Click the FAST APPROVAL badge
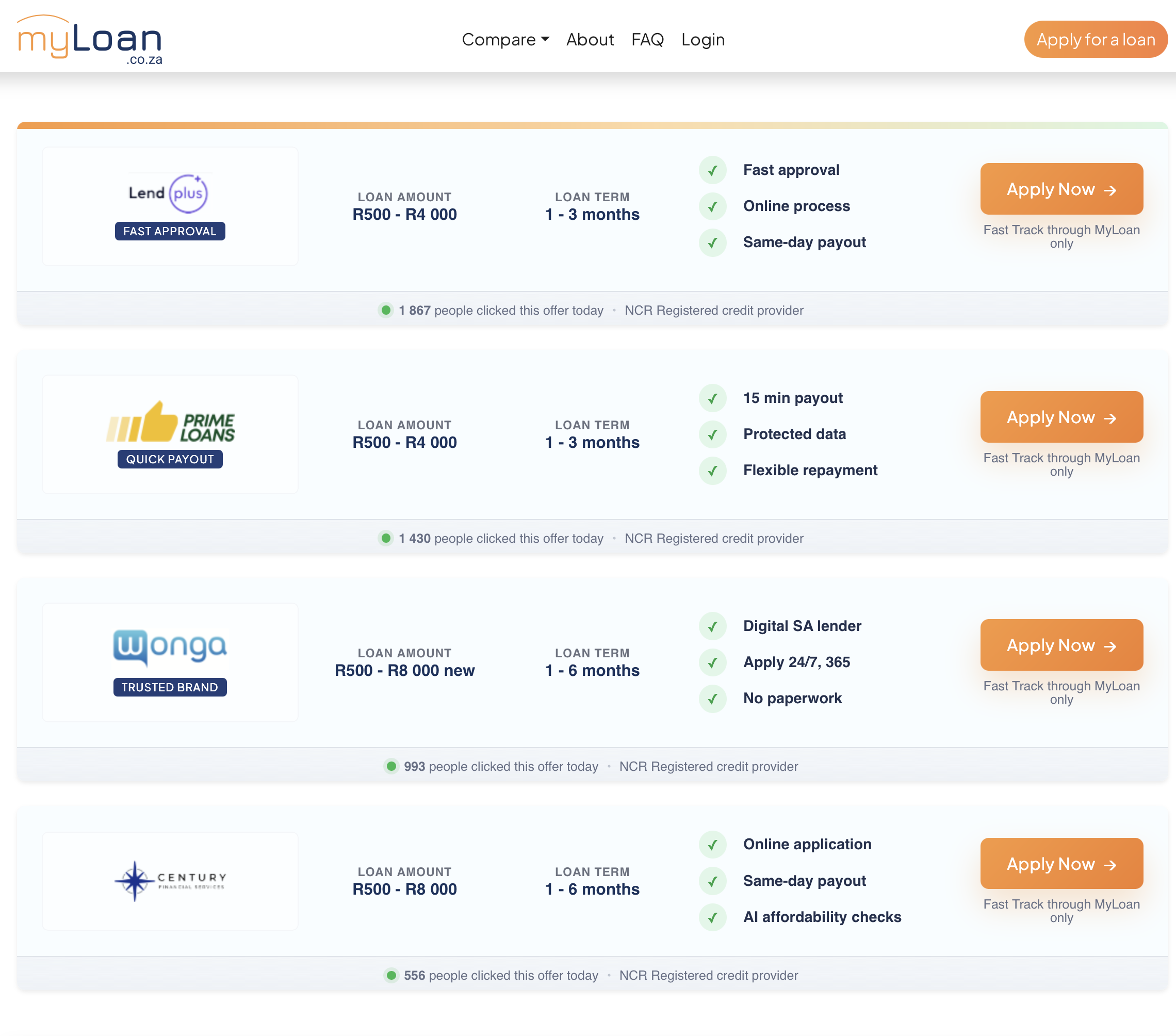1176x1036 pixels. point(169,231)
